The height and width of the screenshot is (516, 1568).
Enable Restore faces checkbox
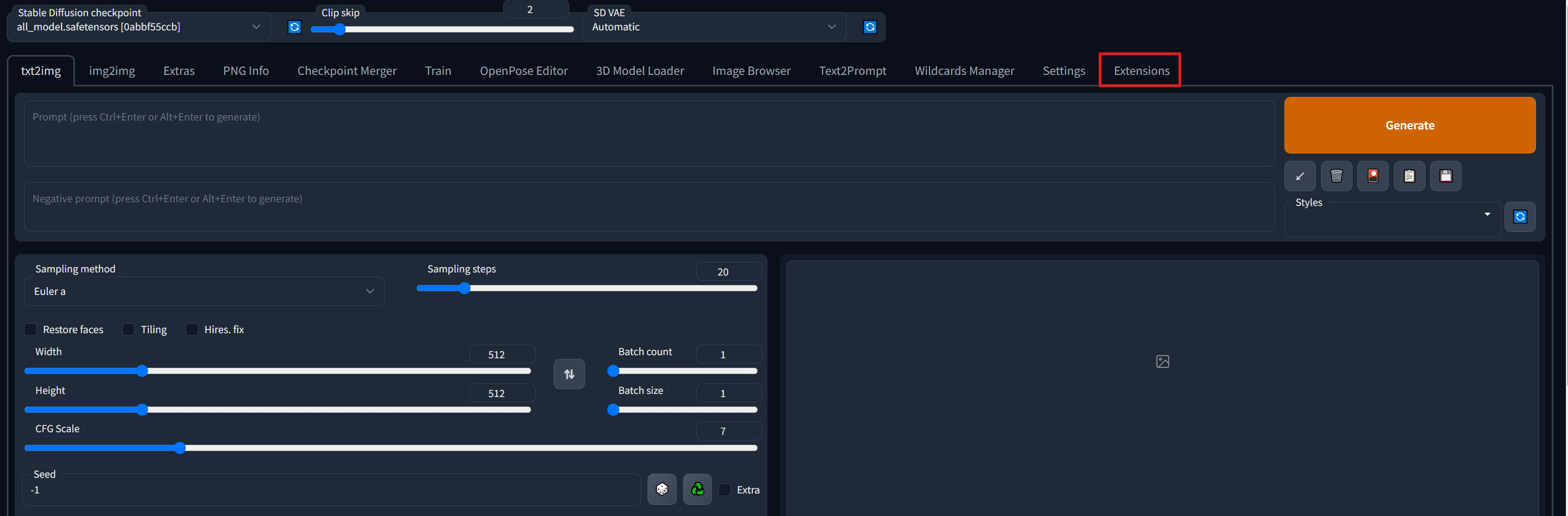pyautogui.click(x=30, y=330)
